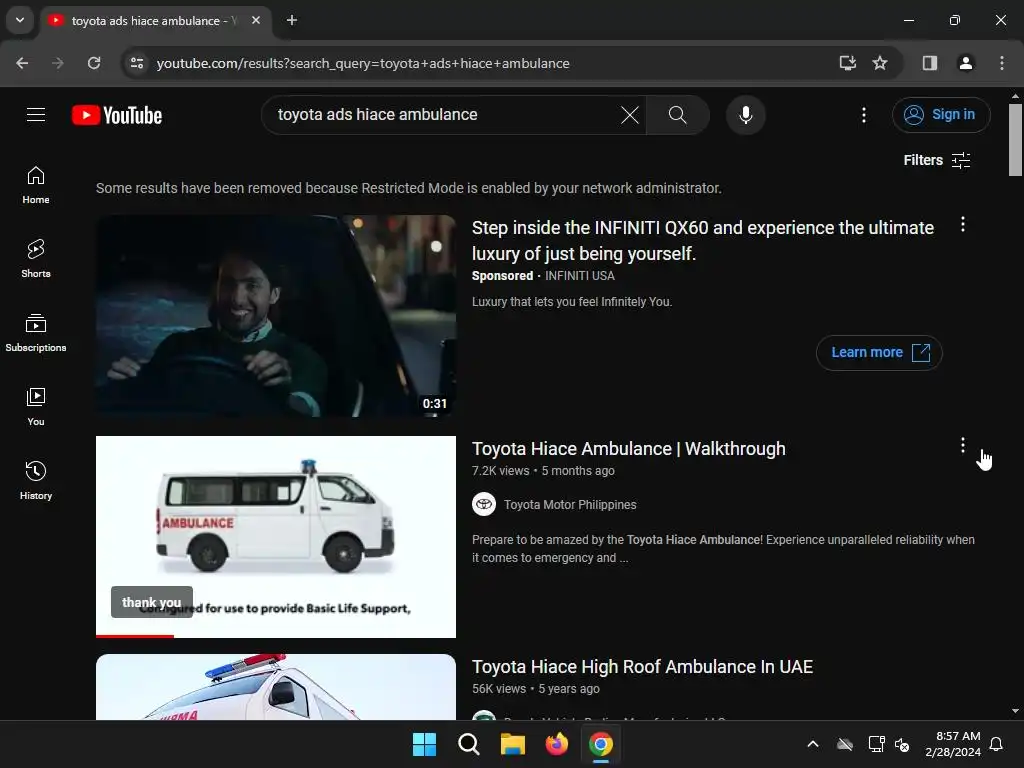Close the YouTube tab
Viewport: 1024px width, 768px height.
coord(256,20)
